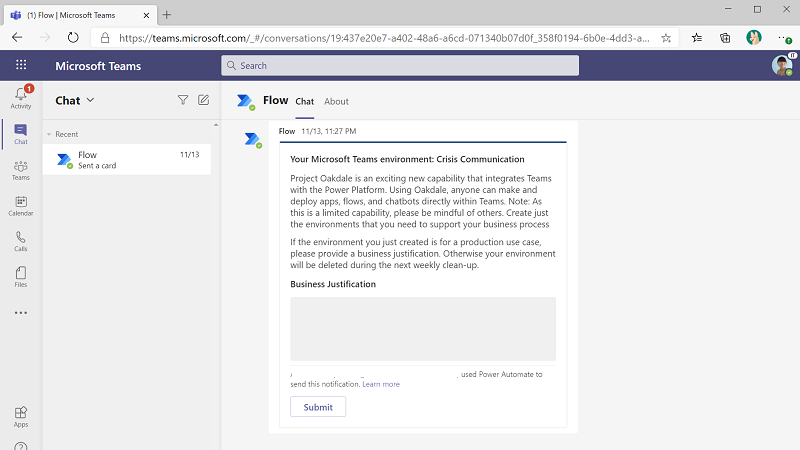800x450 pixels.
Task: Go forward with the browser forward arrow
Action: [x=45, y=37]
